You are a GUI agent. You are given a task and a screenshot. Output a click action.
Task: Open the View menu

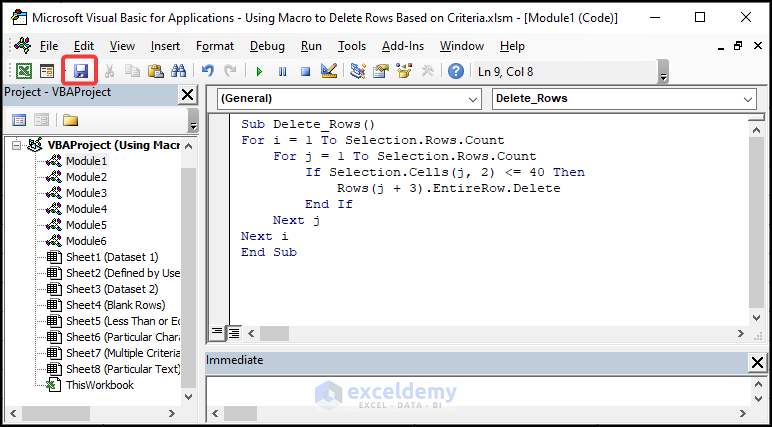[122, 46]
